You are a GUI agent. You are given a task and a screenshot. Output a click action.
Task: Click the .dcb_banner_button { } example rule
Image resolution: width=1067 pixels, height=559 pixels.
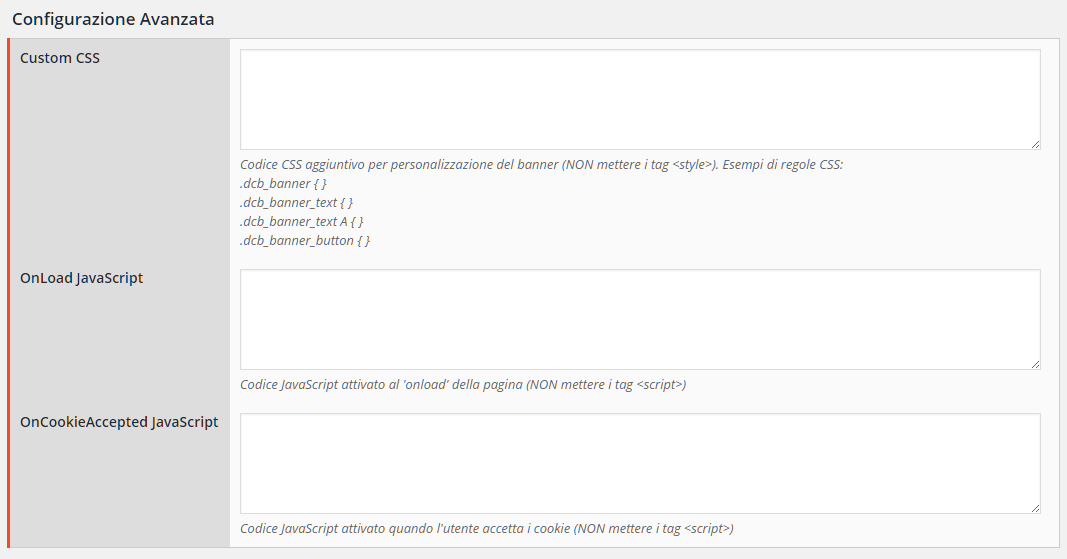[305, 240]
